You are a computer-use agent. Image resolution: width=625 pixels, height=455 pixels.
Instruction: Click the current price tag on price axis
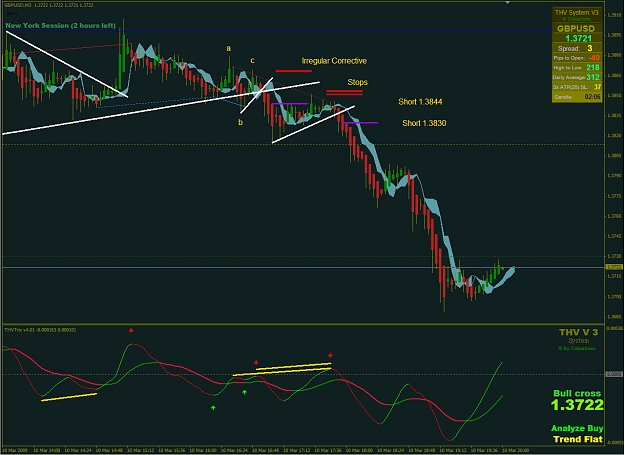(x=614, y=267)
